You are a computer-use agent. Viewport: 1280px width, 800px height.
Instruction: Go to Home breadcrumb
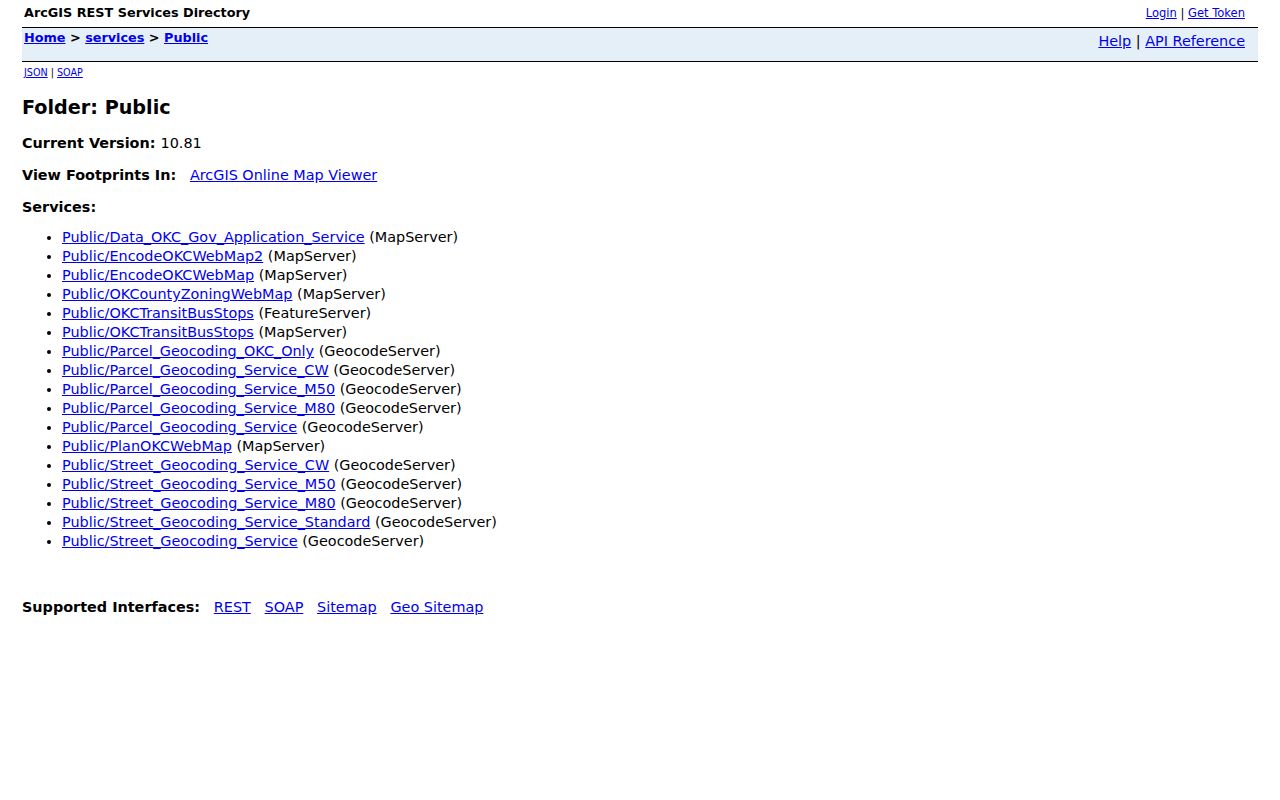pyautogui.click(x=44, y=38)
